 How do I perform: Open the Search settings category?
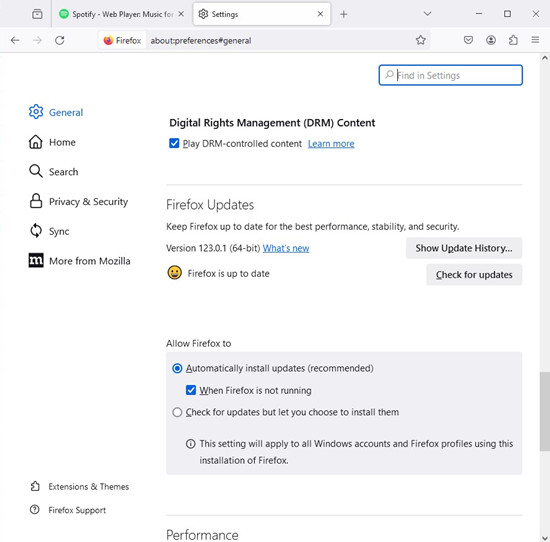pos(53,172)
